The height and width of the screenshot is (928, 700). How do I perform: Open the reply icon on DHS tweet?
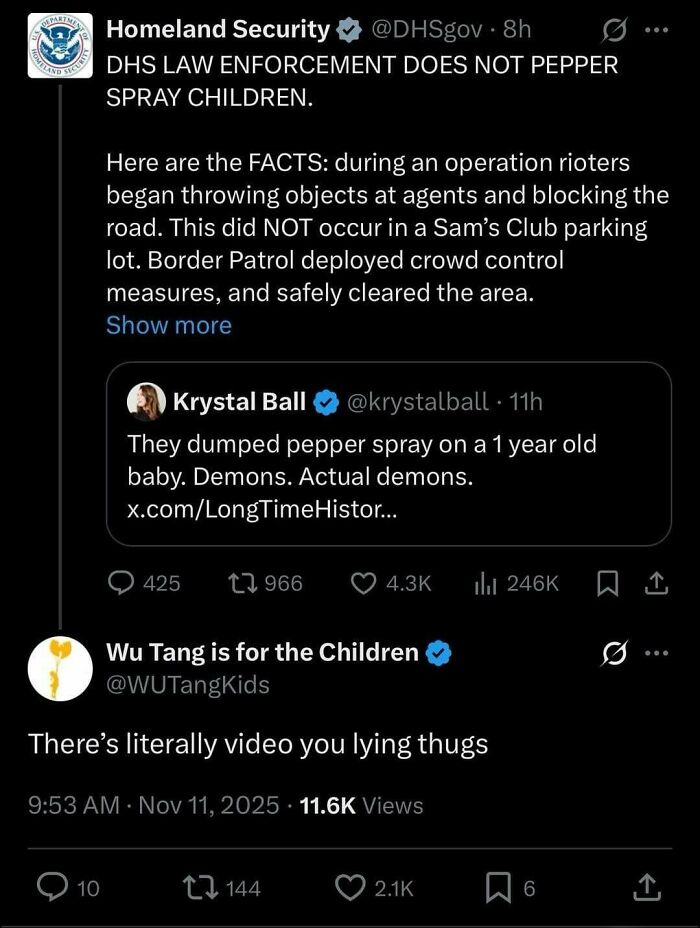pos(123,583)
